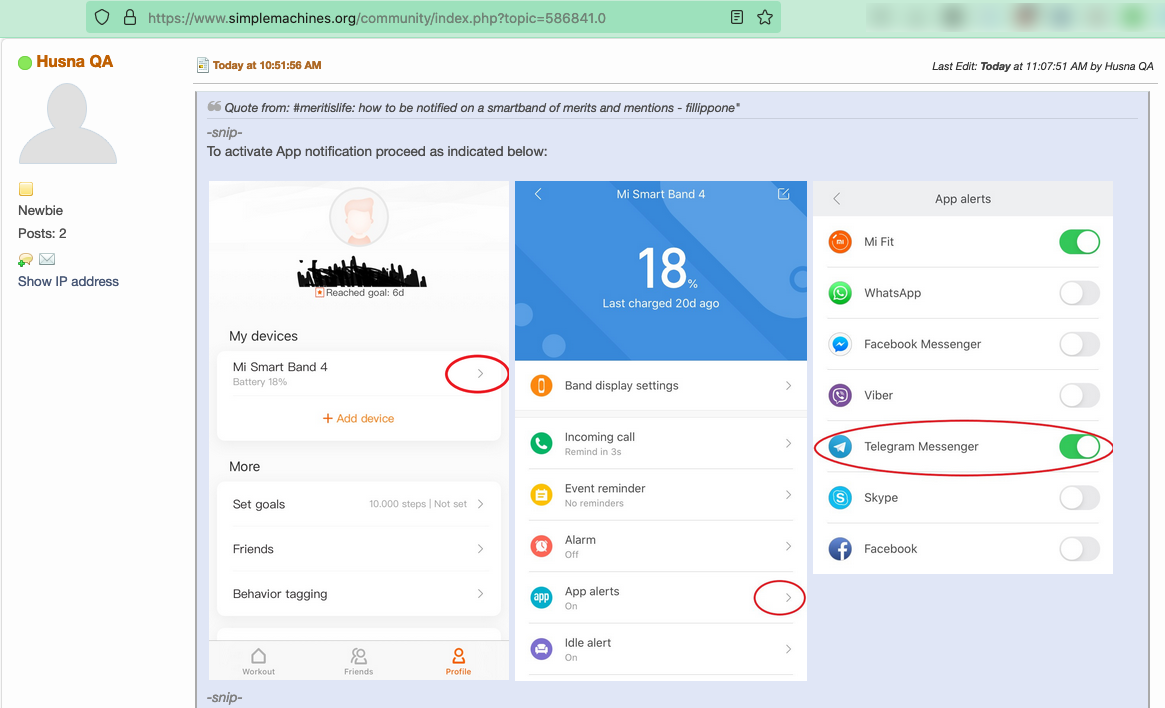Click the orange Band display settings icon
The height and width of the screenshot is (708, 1165).
pos(542,386)
